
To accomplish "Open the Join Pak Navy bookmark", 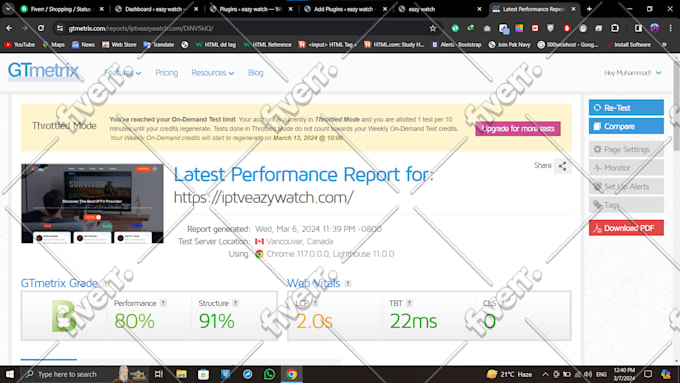I will pos(509,45).
